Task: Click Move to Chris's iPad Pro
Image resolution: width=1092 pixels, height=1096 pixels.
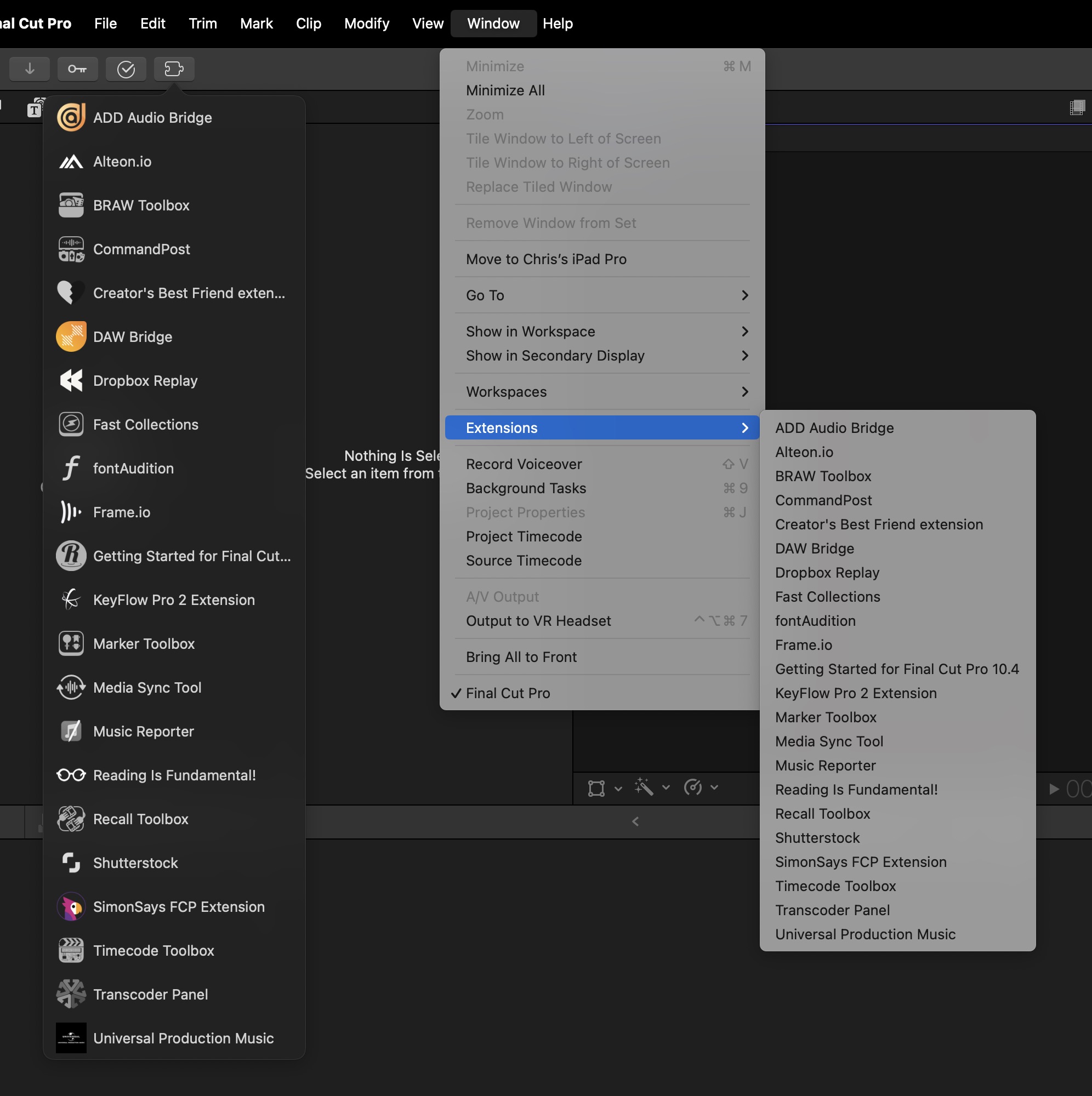Action: (546, 259)
